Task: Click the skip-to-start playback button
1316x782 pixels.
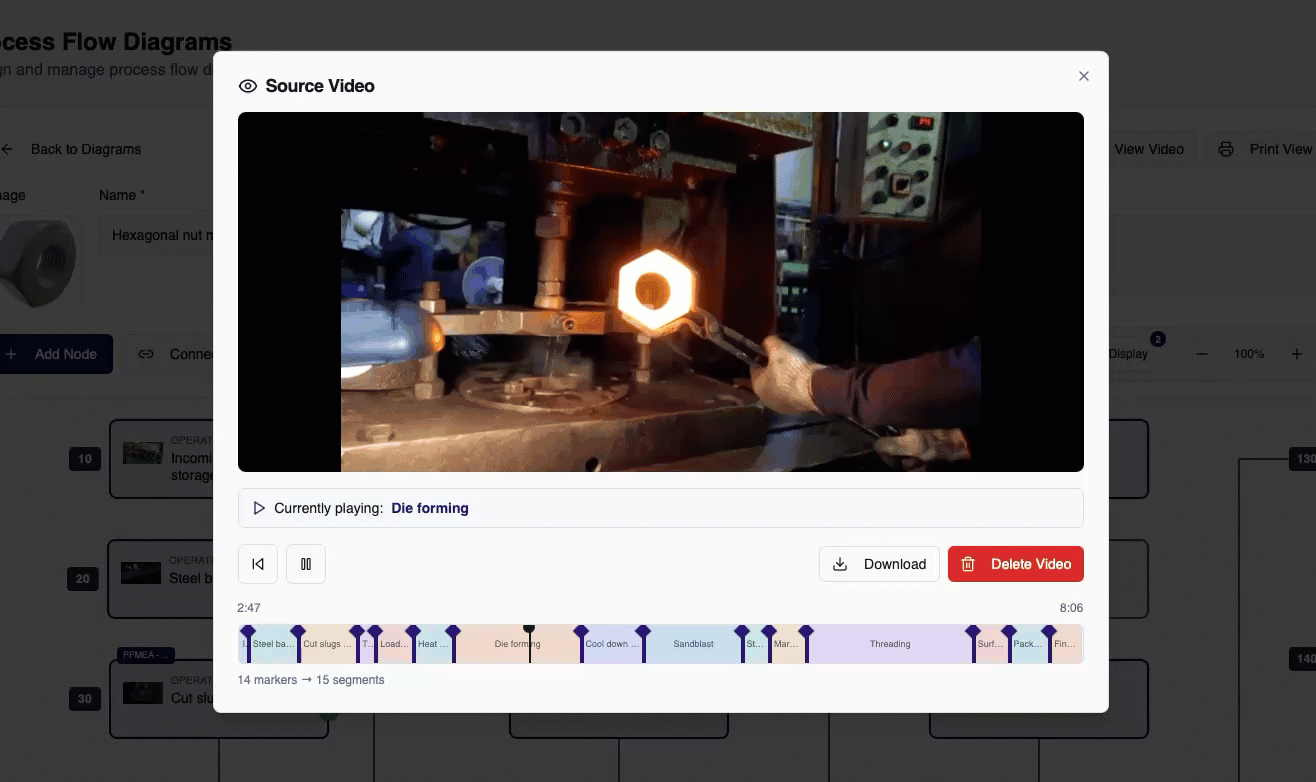Action: 258,564
